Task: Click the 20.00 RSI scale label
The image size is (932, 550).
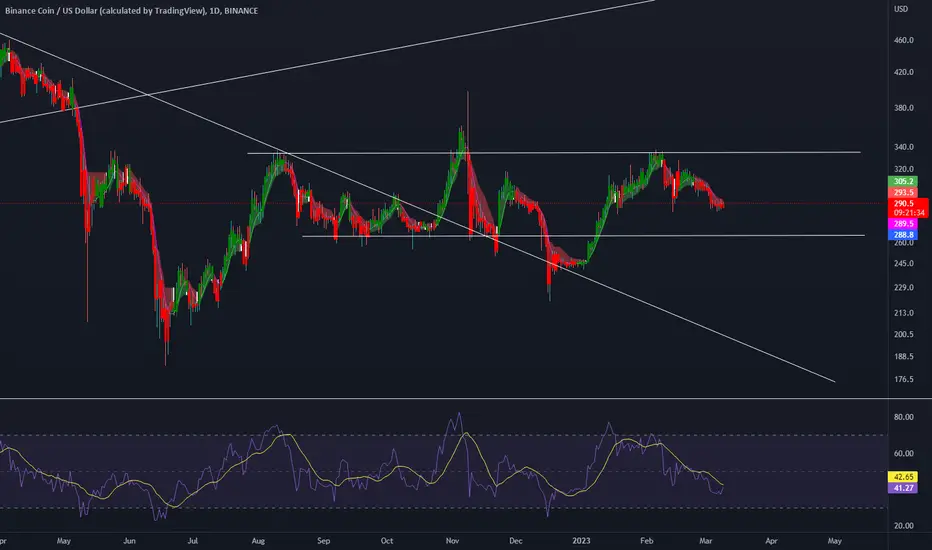Action: 903,526
